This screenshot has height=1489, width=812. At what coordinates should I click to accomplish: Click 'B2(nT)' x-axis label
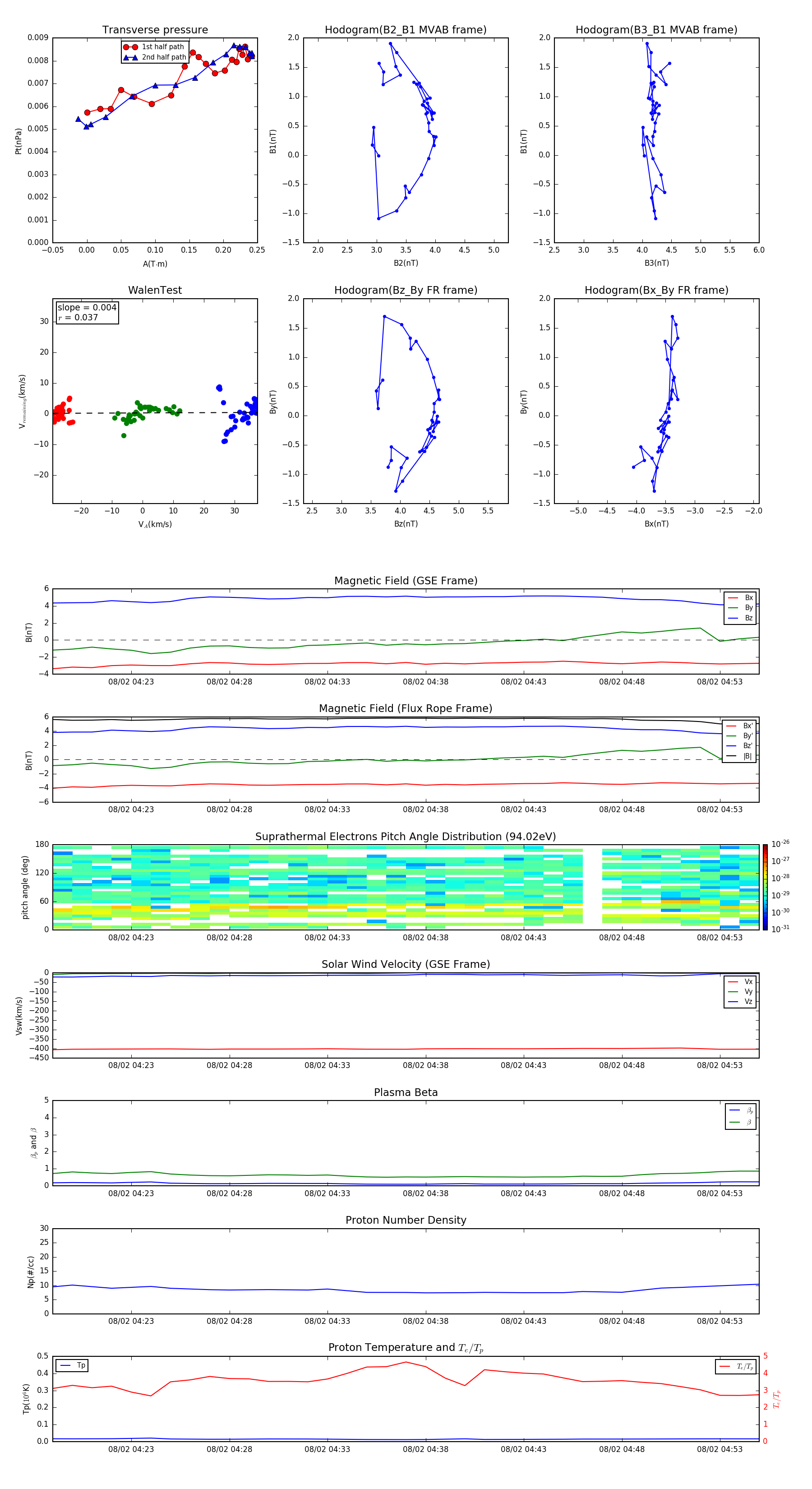click(406, 263)
